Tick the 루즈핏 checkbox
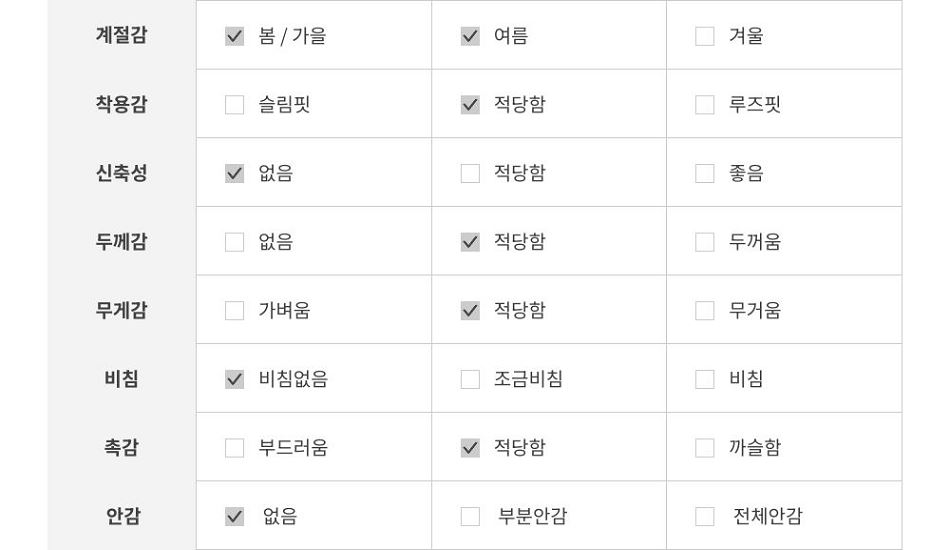The image size is (950, 550). pyautogui.click(x=705, y=105)
